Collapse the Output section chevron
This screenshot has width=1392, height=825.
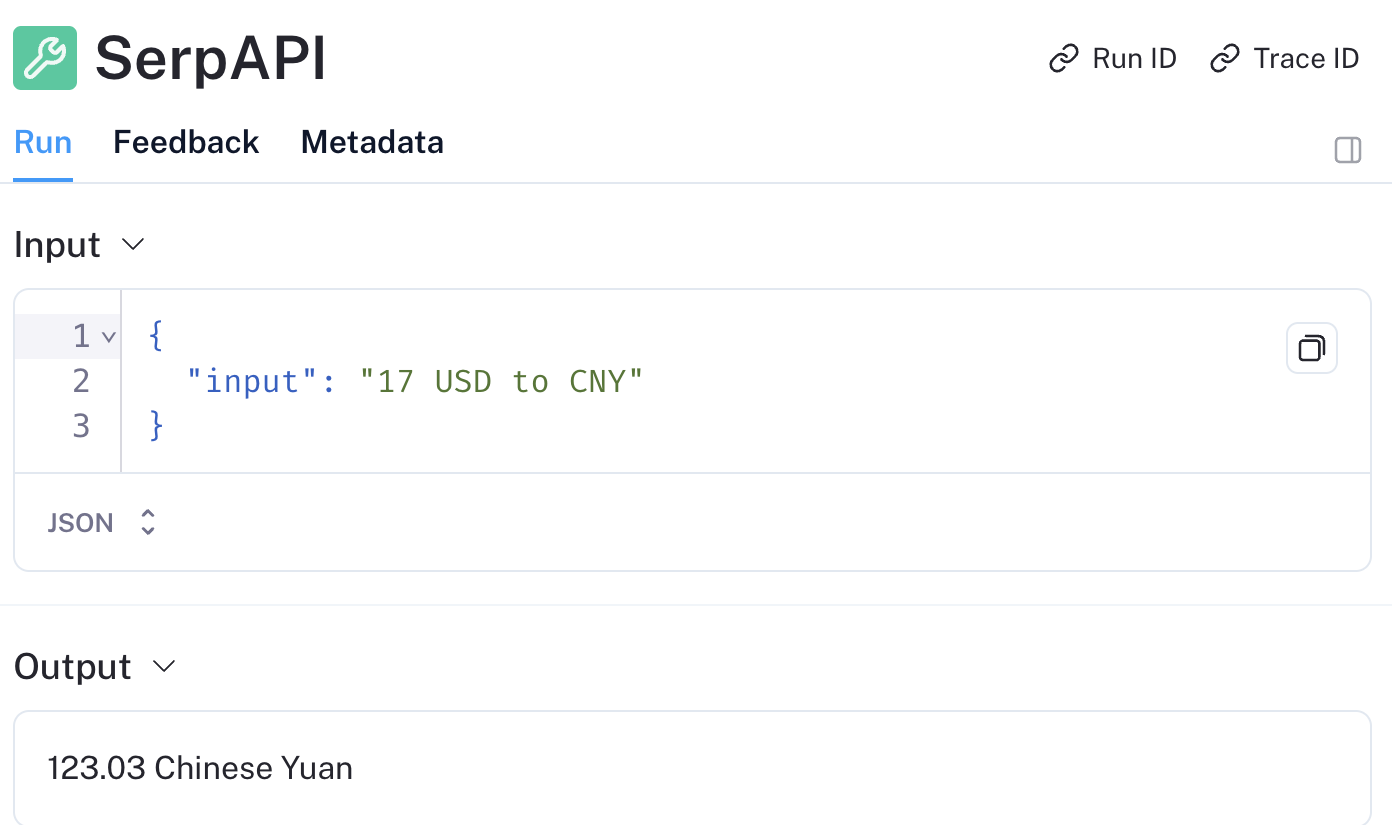pos(164,667)
